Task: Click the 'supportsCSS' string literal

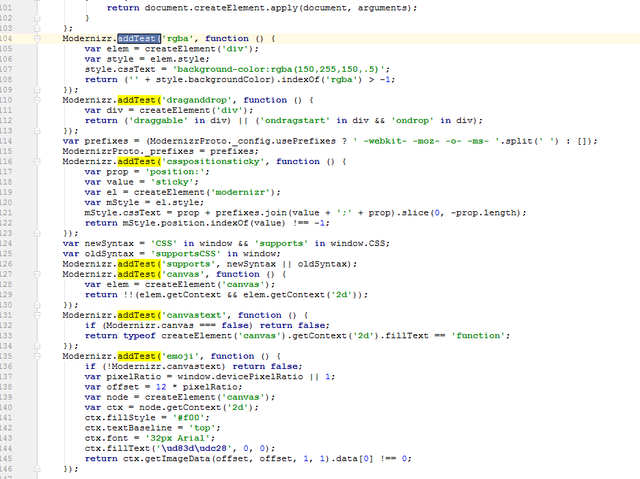Action: point(186,254)
